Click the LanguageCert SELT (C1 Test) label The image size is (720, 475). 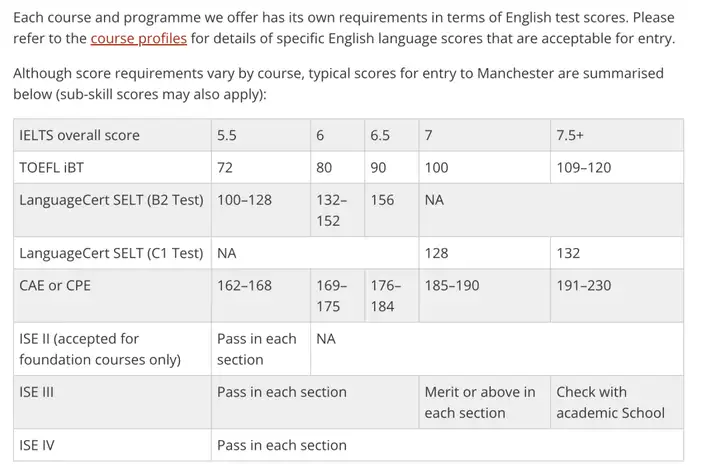pyautogui.click(x=112, y=253)
